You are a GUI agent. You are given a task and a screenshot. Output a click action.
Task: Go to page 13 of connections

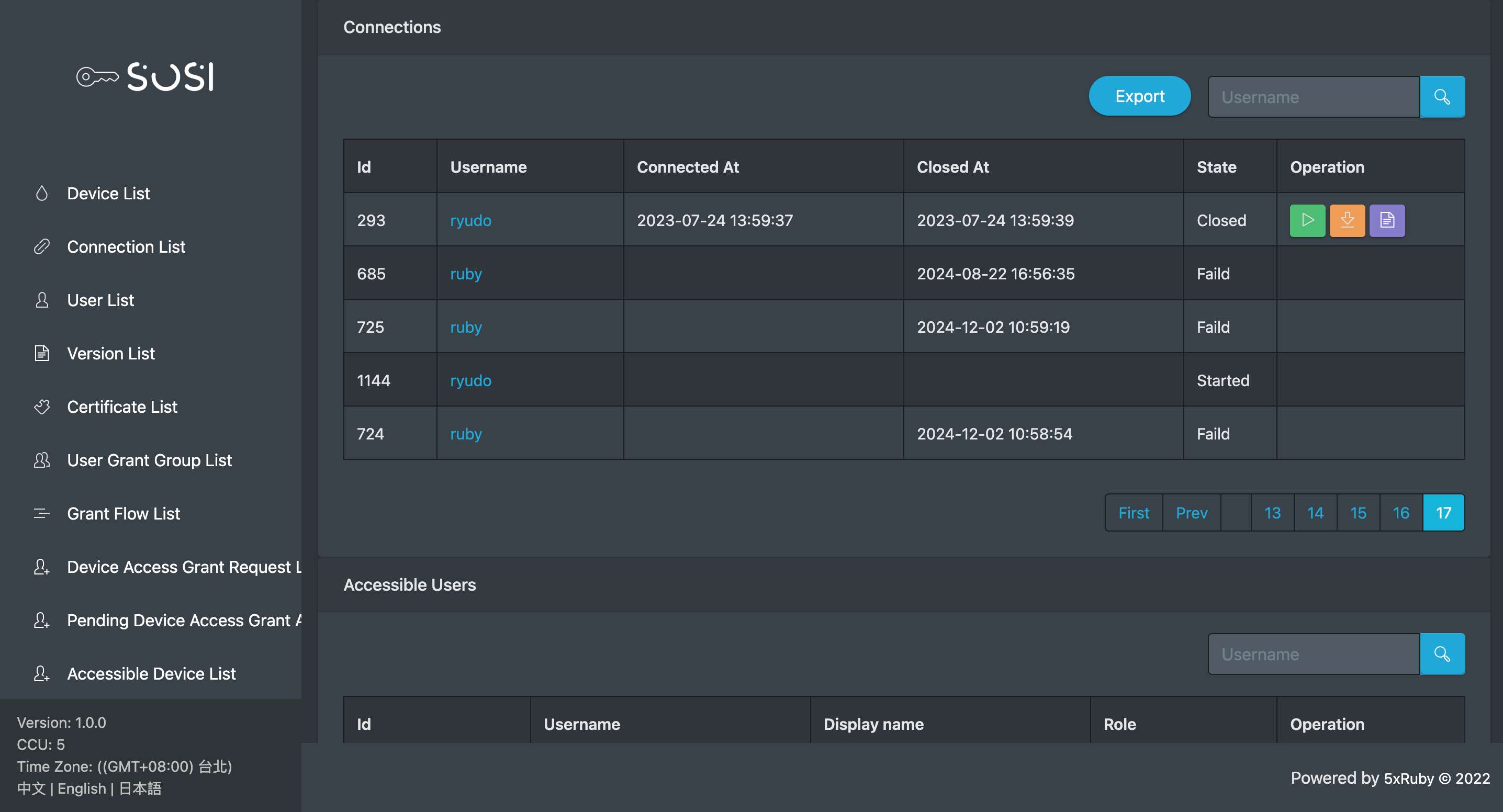[x=1272, y=513]
